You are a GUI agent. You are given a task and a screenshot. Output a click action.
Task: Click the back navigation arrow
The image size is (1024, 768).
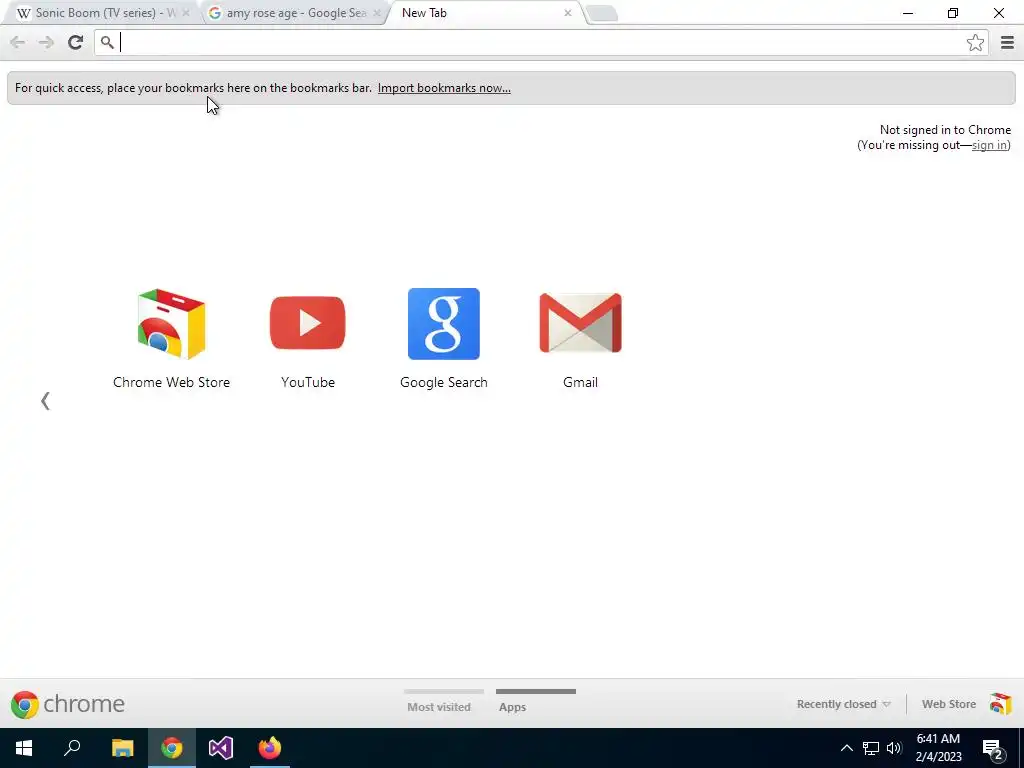(18, 42)
